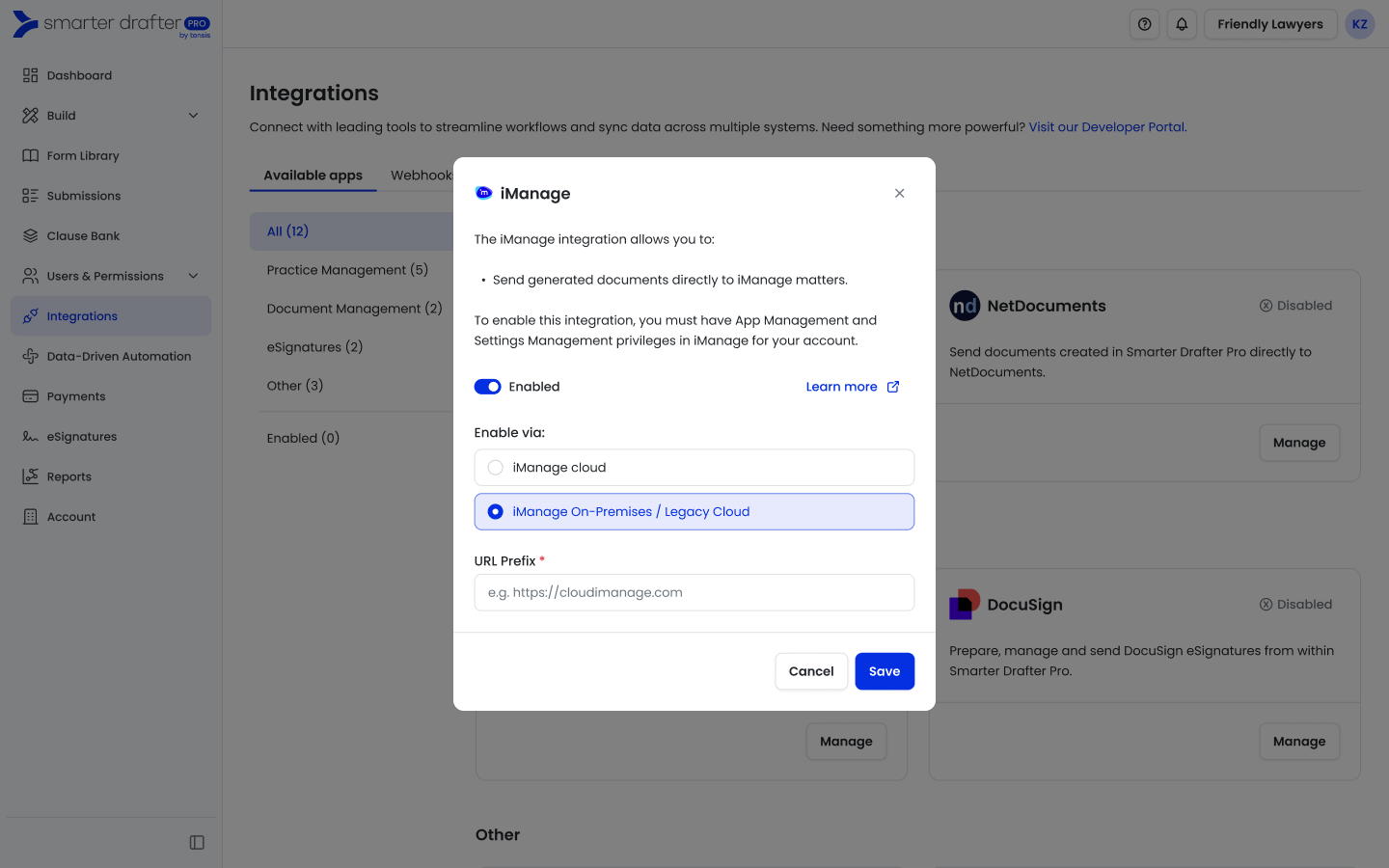The height and width of the screenshot is (868, 1389).
Task: Expand Users & Permissions chevron
Action: tap(193, 276)
